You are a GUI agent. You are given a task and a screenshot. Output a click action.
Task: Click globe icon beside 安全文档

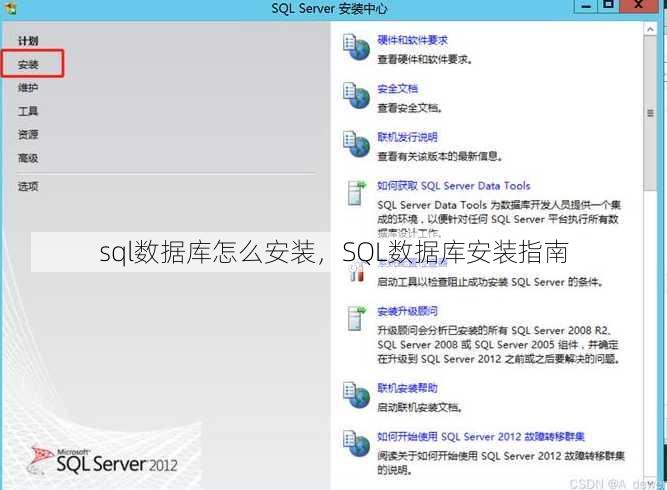356,96
